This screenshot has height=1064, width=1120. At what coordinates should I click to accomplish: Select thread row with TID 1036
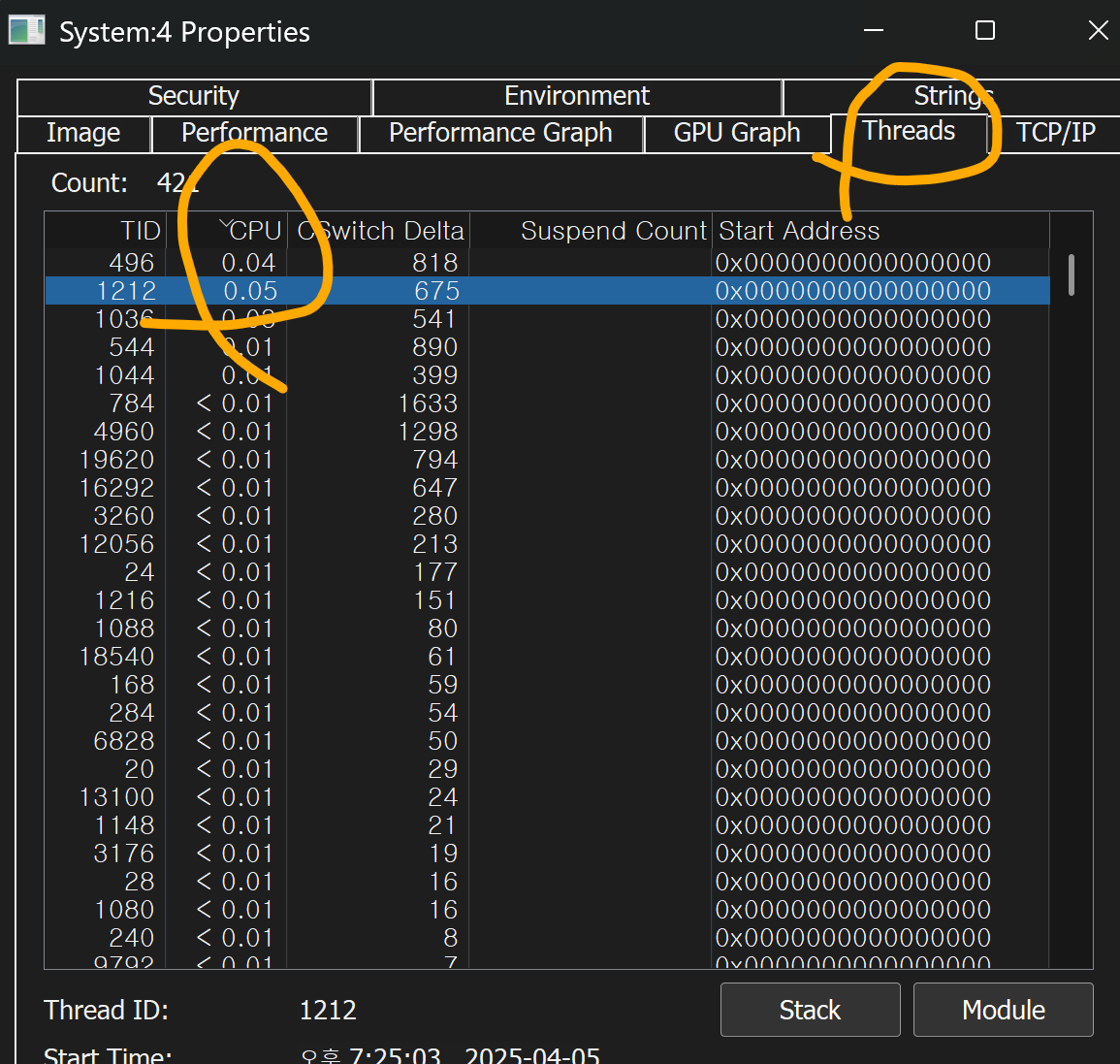tap(547, 319)
